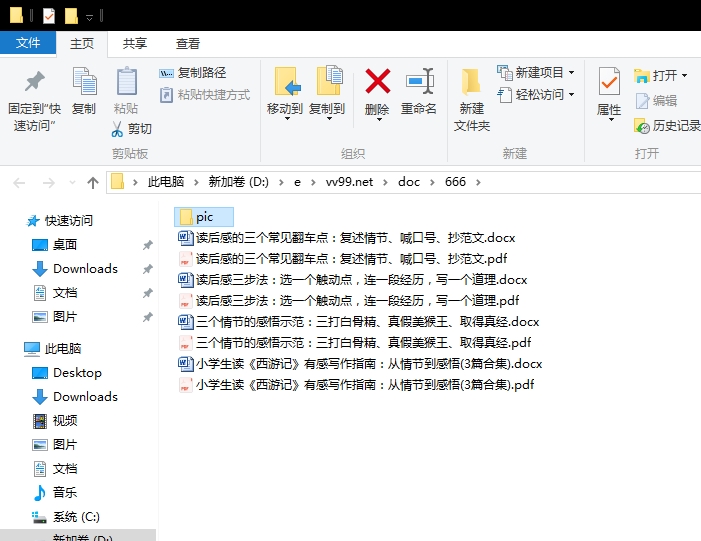Expand the Properties dropdown arrow

coord(611,120)
